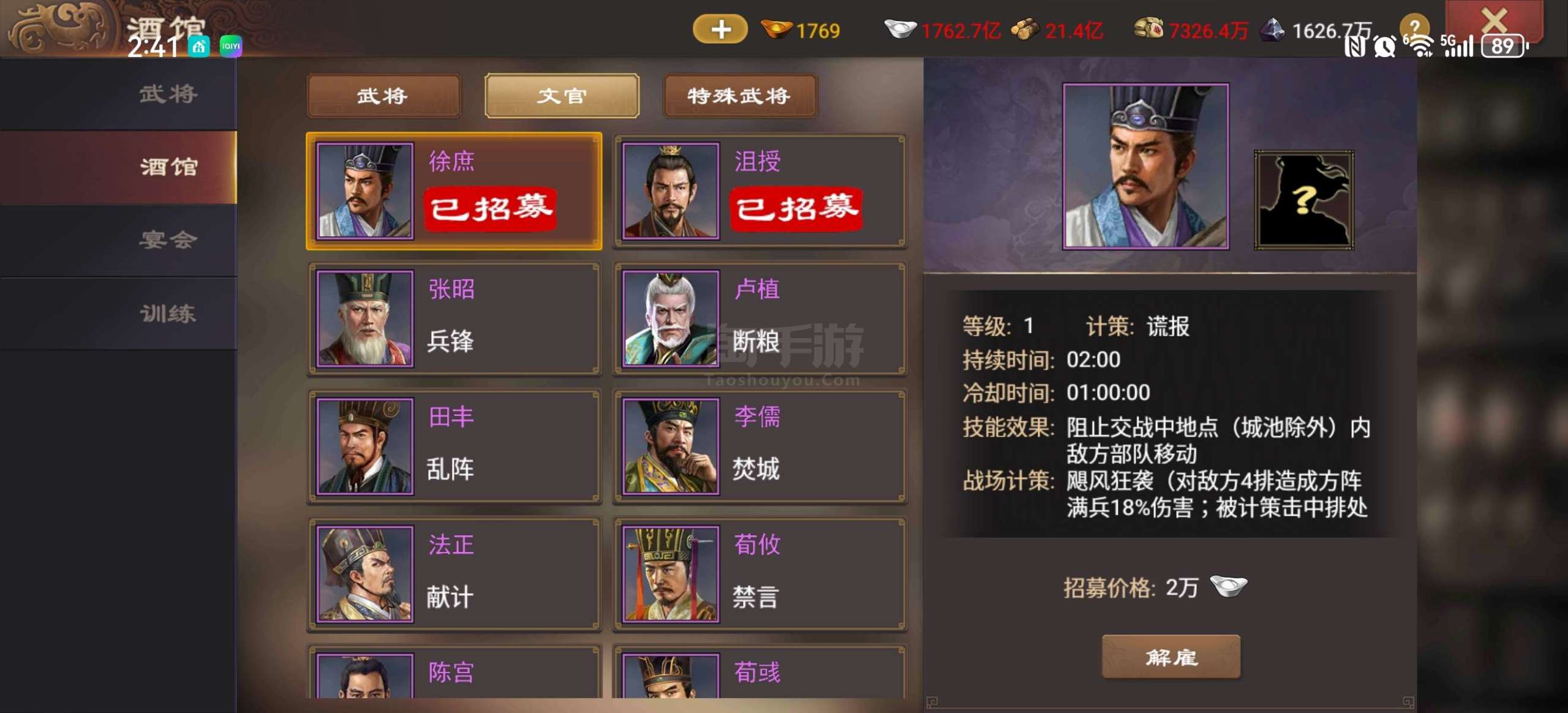Viewport: 1568px width, 713px height.
Task: Select the 张昭 advisor card
Action: pos(454,319)
